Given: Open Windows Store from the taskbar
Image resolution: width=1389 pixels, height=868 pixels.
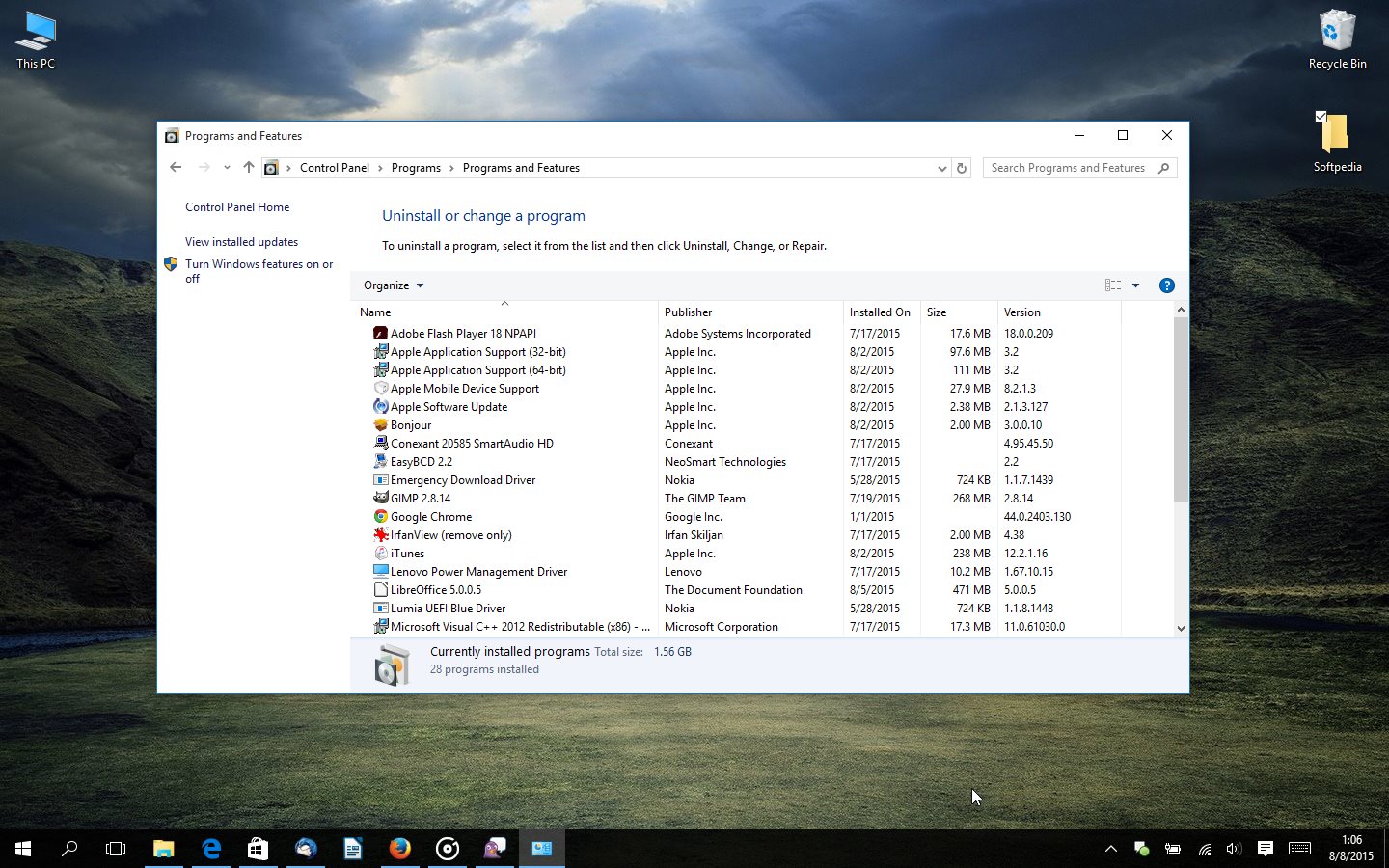Looking at the screenshot, I should pyautogui.click(x=258, y=849).
